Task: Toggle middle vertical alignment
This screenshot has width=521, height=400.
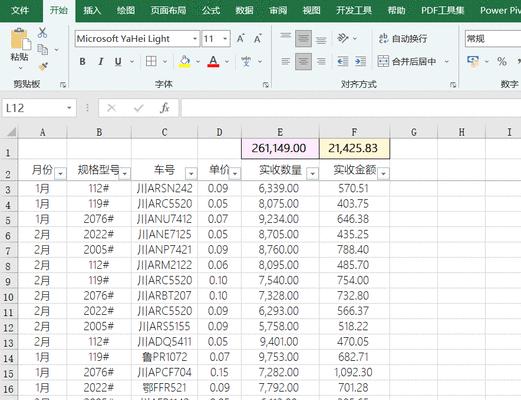Action: [303, 38]
